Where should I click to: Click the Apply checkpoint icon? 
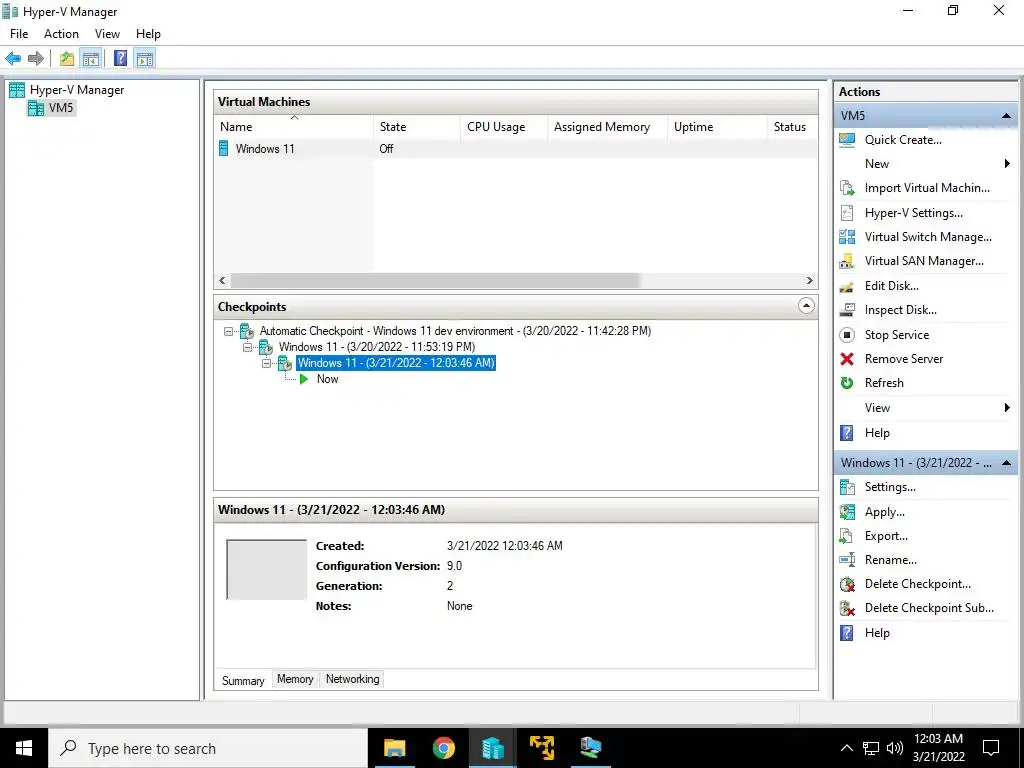847,512
